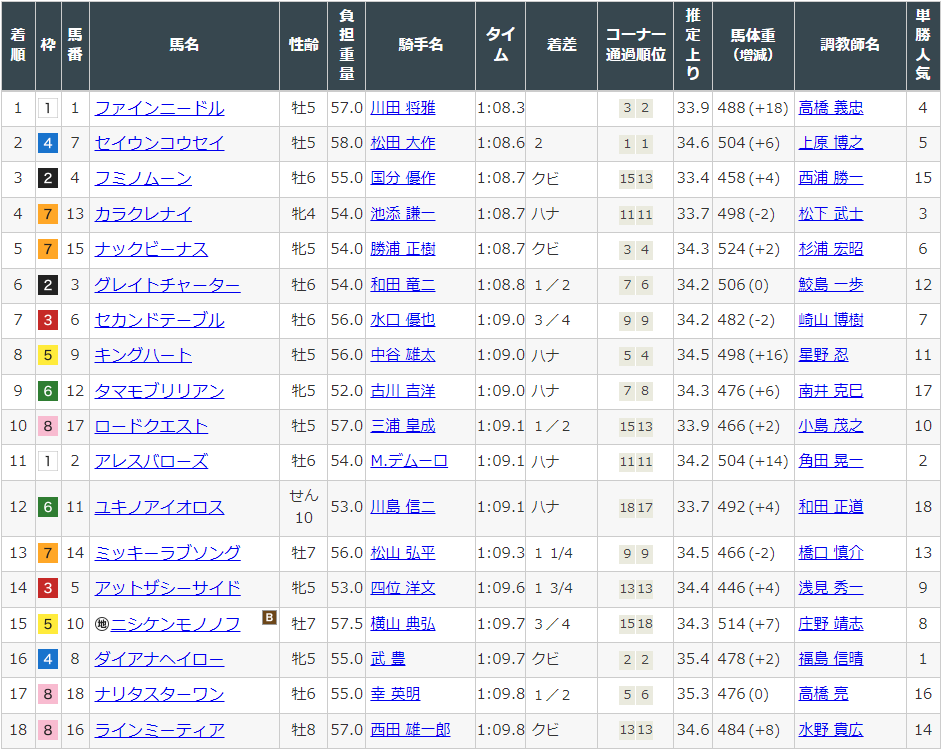Viewport: 943px width, 750px height.
Task: Open jockey link 川田 将雅
Action: (403, 108)
